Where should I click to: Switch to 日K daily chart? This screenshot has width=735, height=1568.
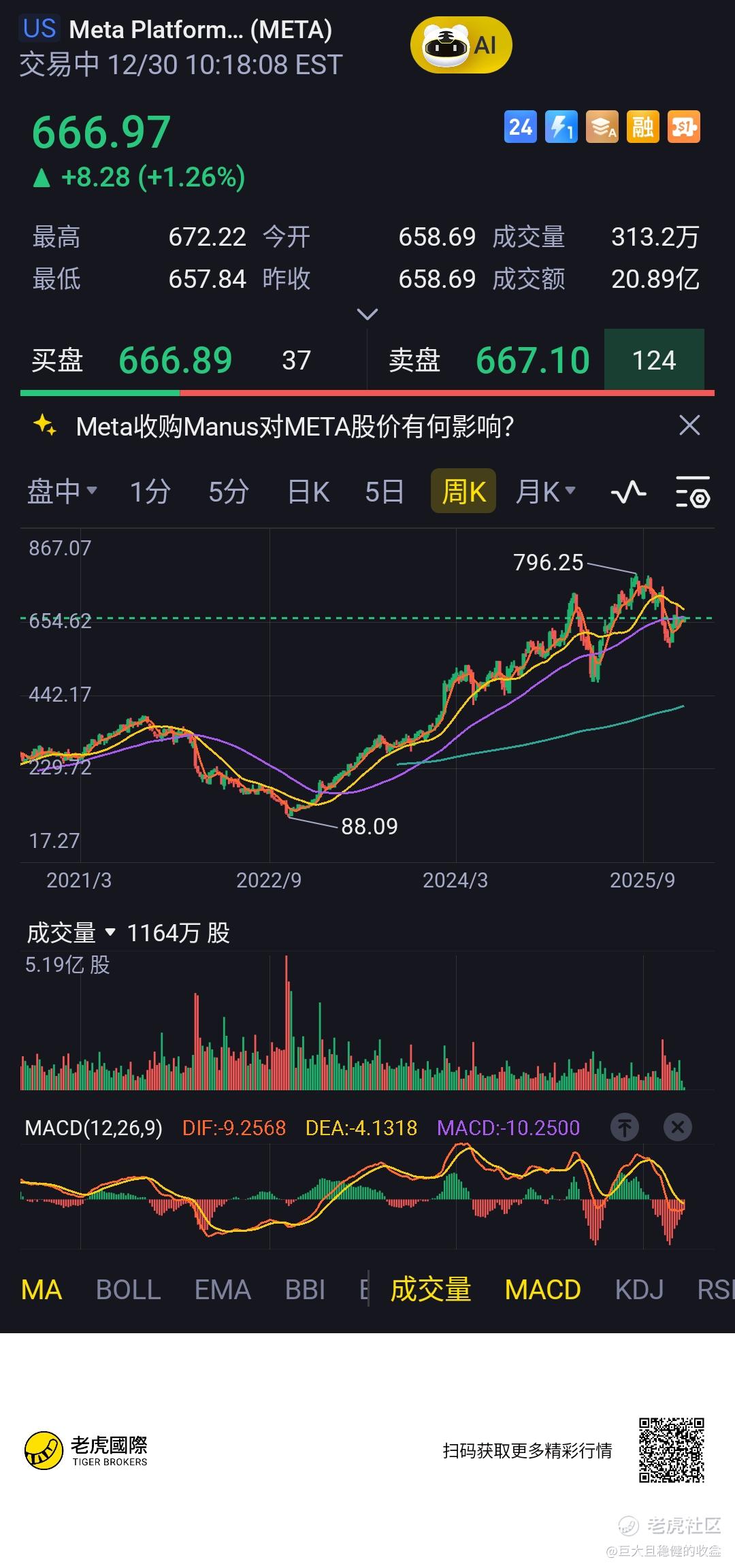tap(308, 491)
